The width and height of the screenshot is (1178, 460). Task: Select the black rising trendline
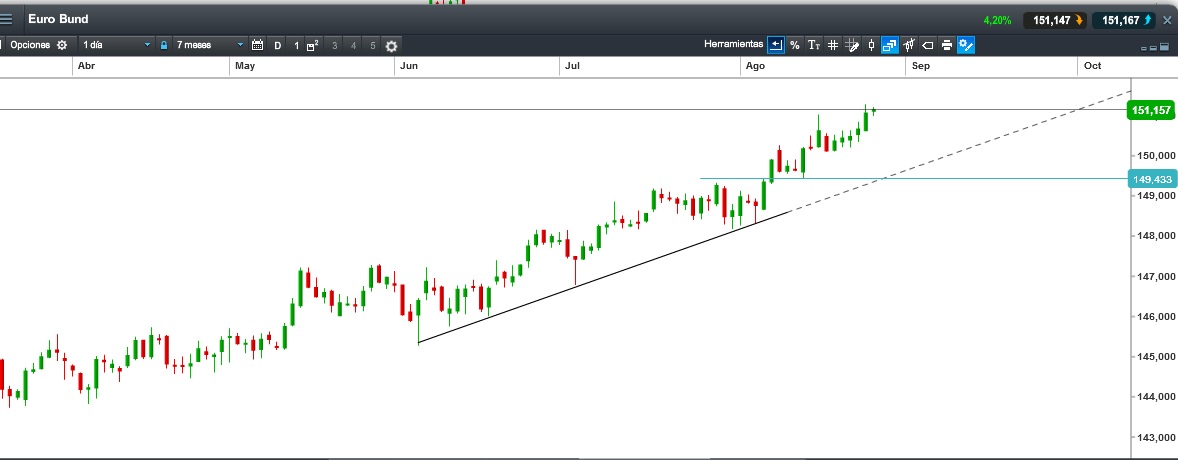click(603, 277)
